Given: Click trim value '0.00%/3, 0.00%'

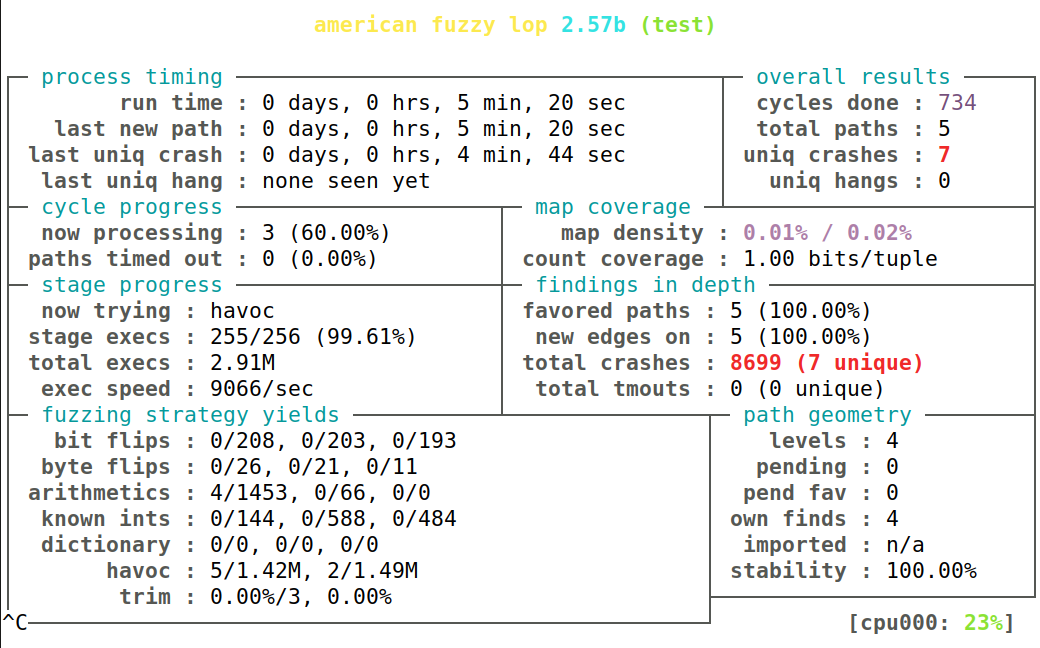Looking at the screenshot, I should 300,597.
